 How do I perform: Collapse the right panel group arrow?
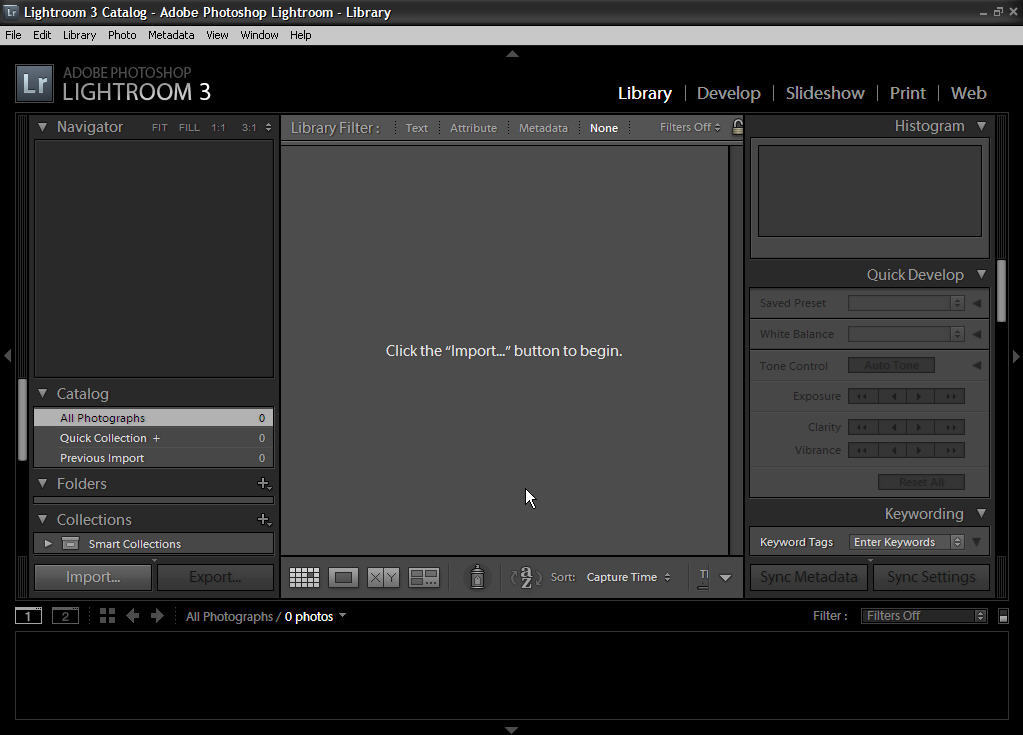click(1016, 356)
